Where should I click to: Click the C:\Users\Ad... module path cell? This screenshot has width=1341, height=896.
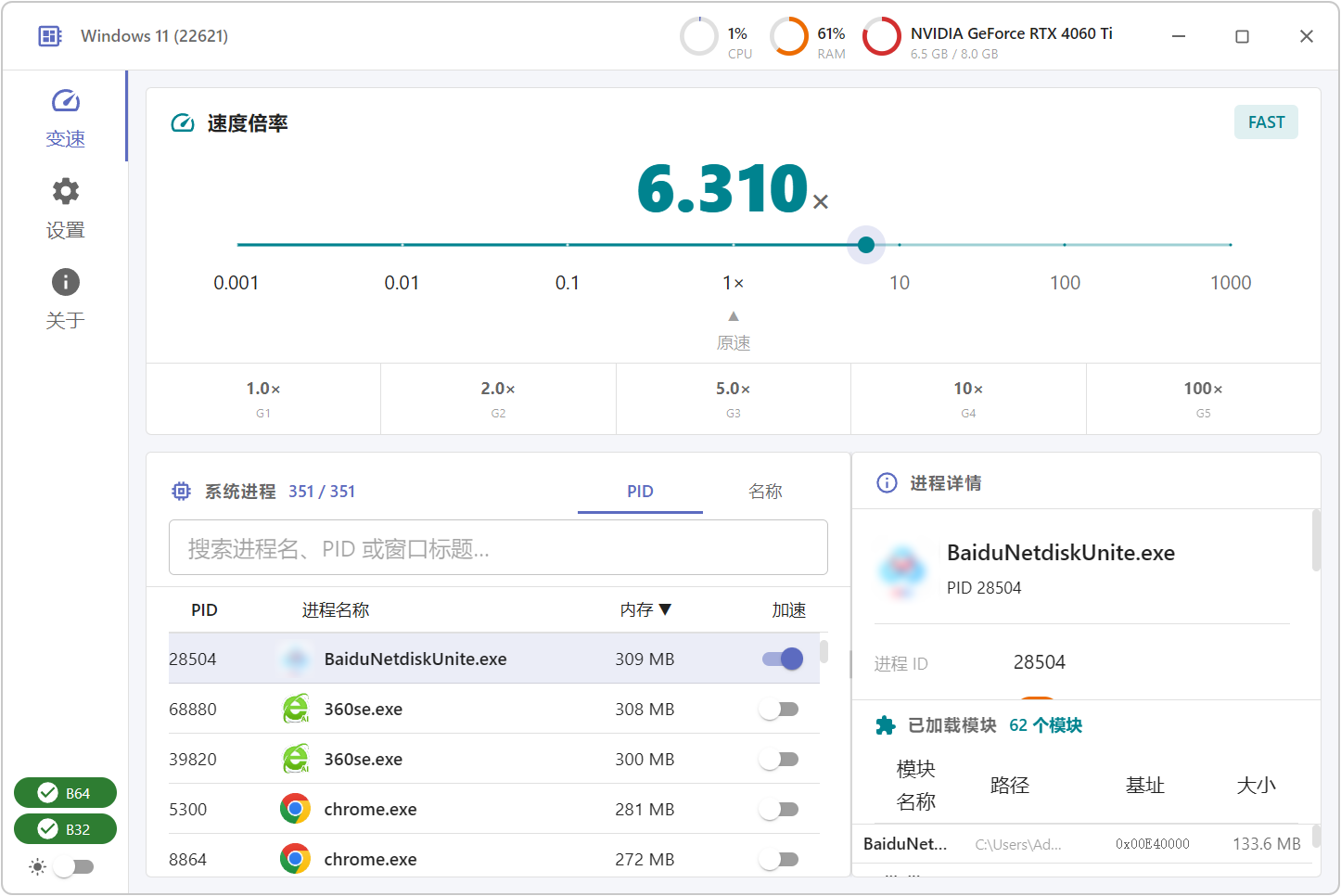1018,845
